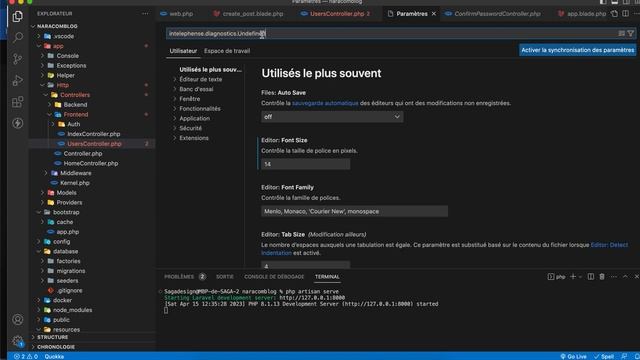
Task: Open the Run and Debug view
Action: tap(18, 80)
